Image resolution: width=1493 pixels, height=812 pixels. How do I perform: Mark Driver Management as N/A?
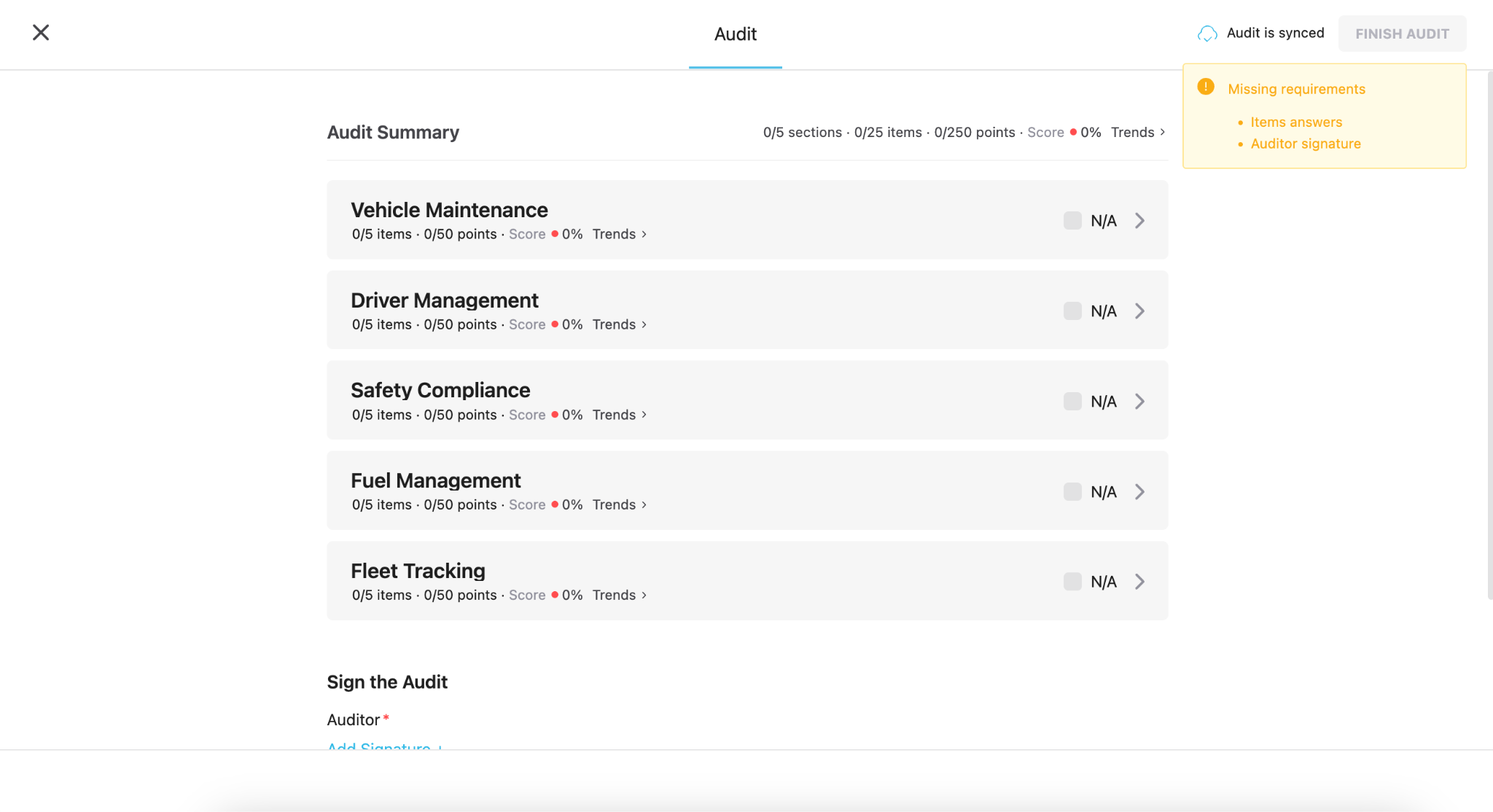1072,311
